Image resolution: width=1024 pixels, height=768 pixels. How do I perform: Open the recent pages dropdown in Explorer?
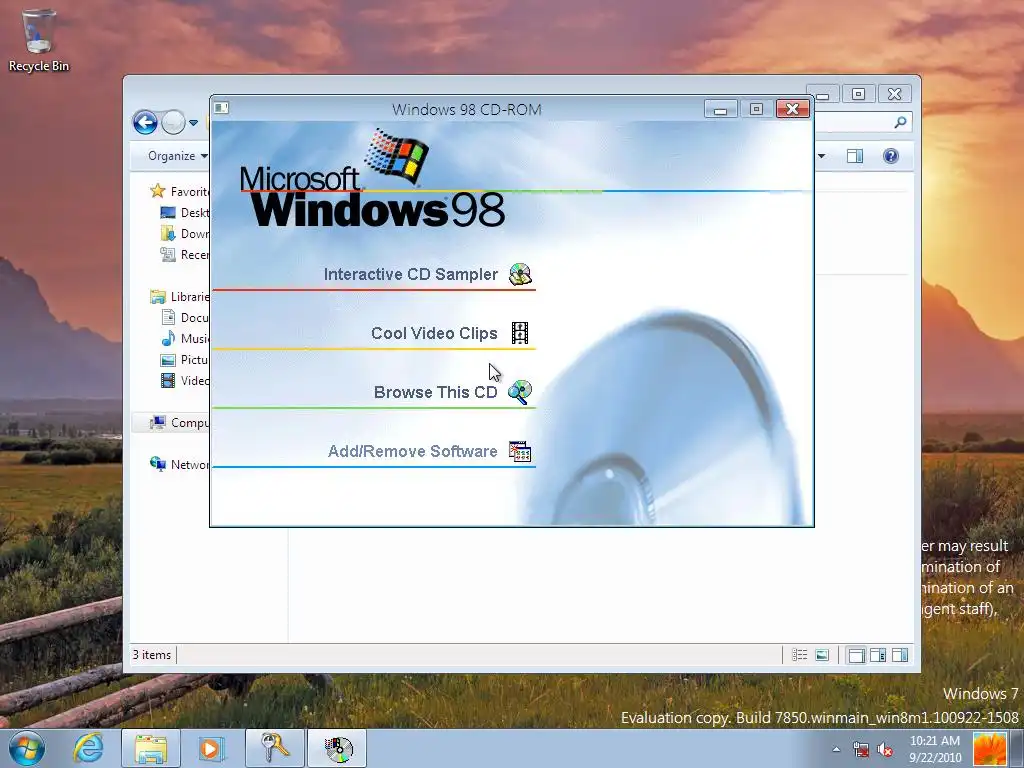coord(193,123)
